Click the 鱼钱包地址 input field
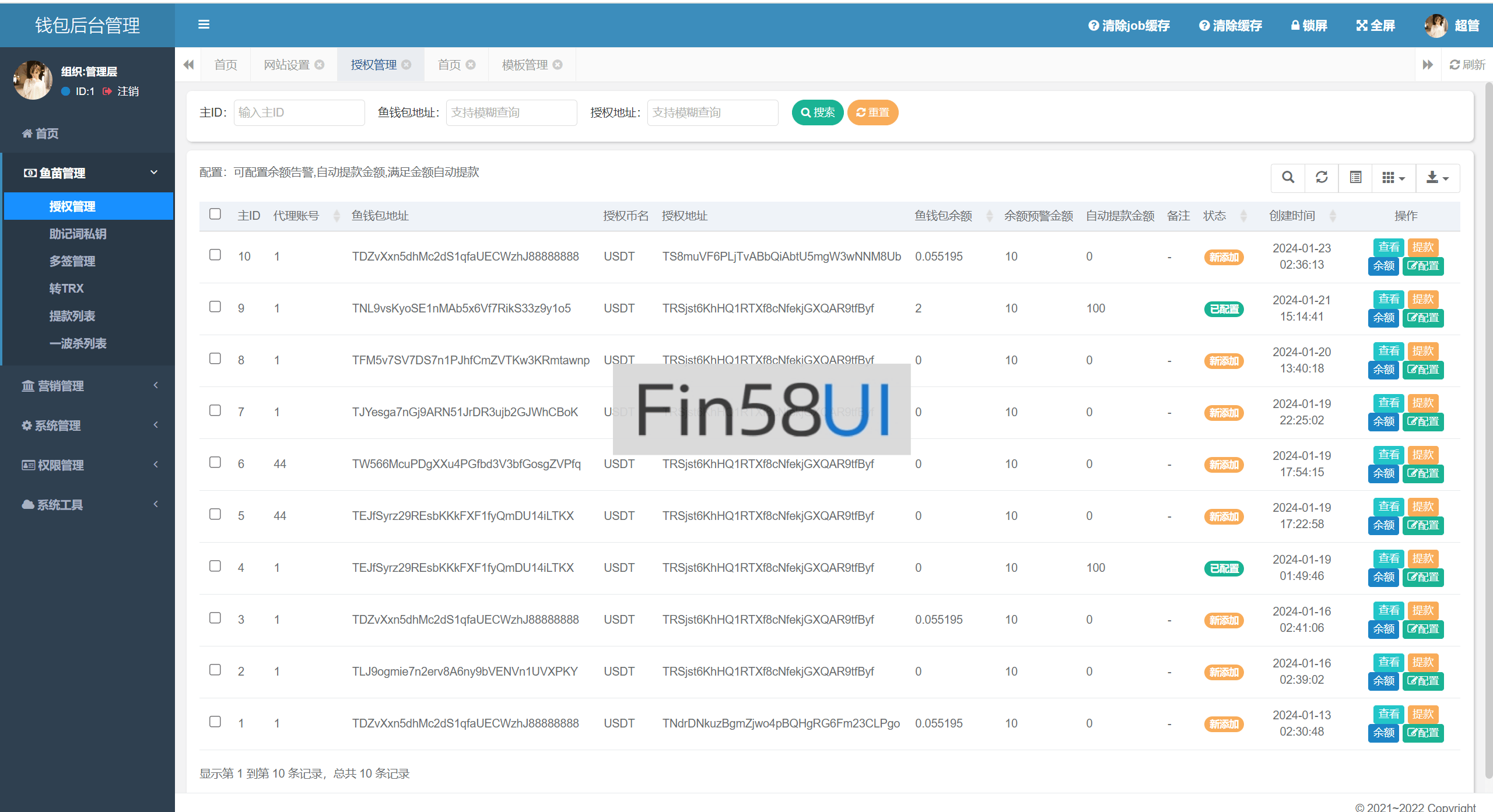Screen dimensions: 1493x812 [511, 113]
